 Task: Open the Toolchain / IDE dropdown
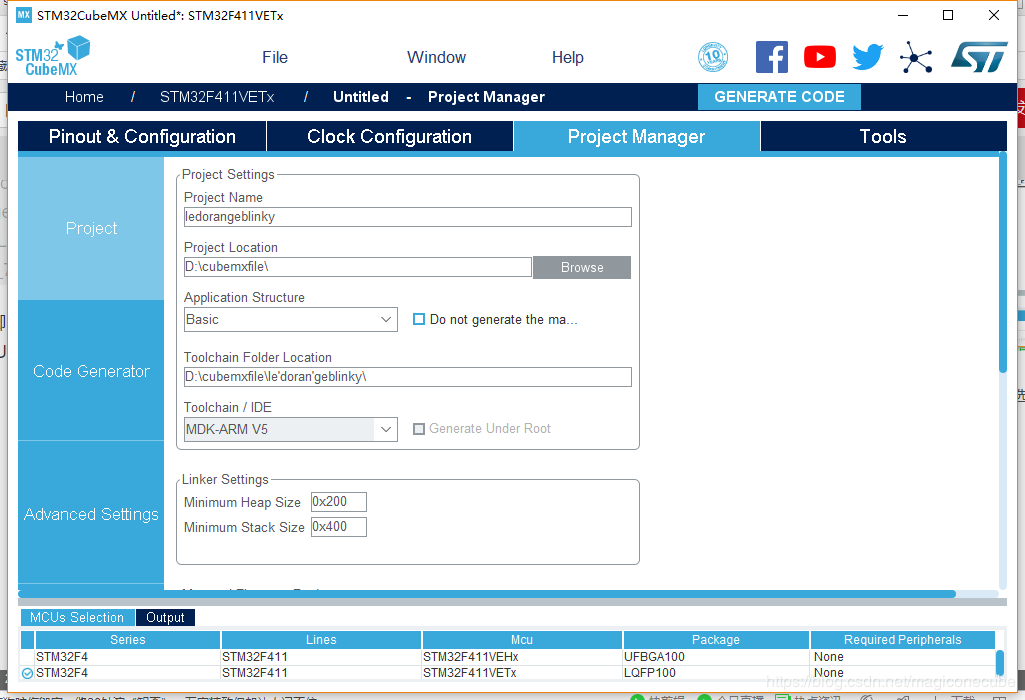291,429
